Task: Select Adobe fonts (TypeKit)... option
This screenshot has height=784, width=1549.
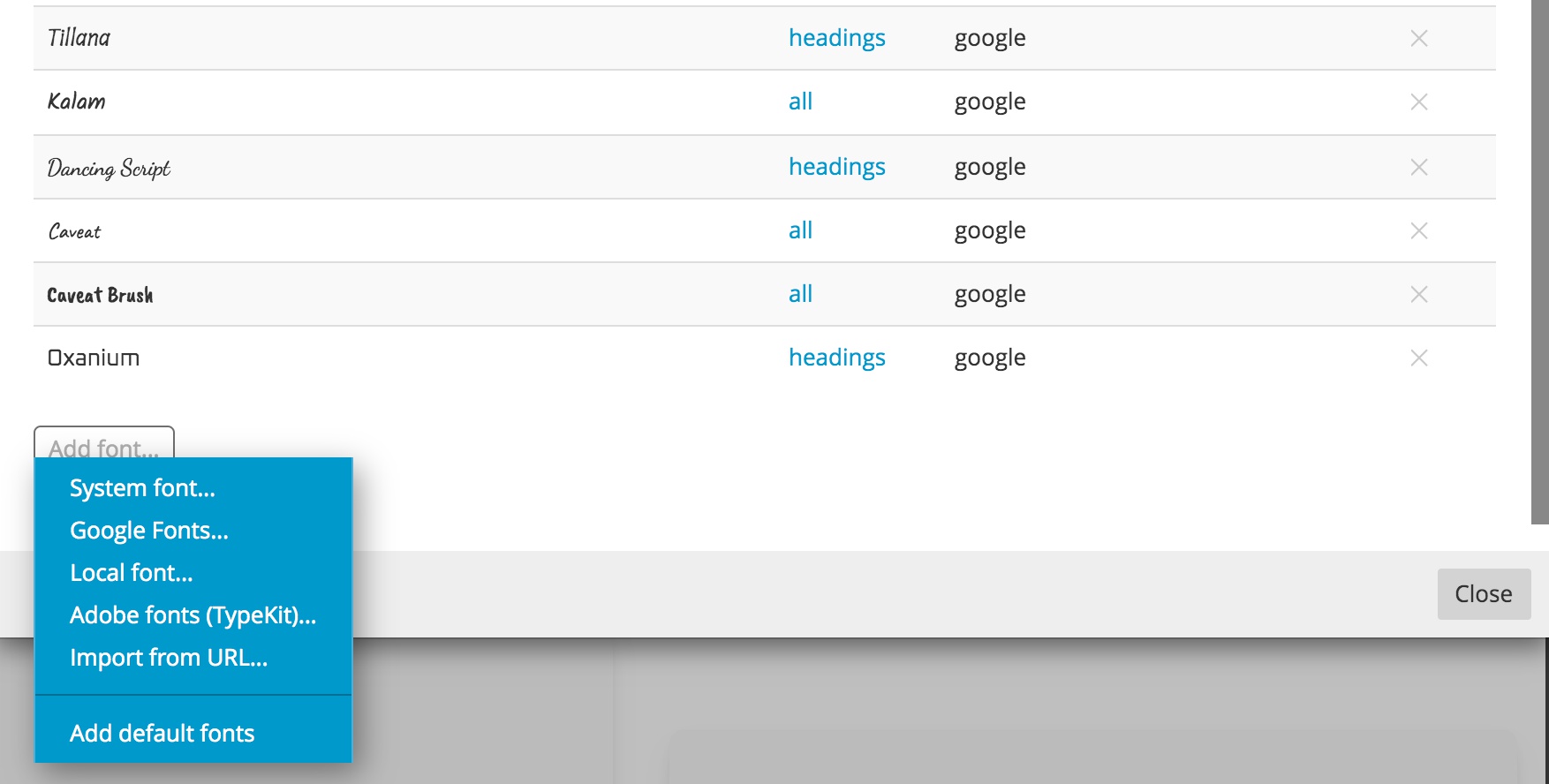Action: (193, 615)
